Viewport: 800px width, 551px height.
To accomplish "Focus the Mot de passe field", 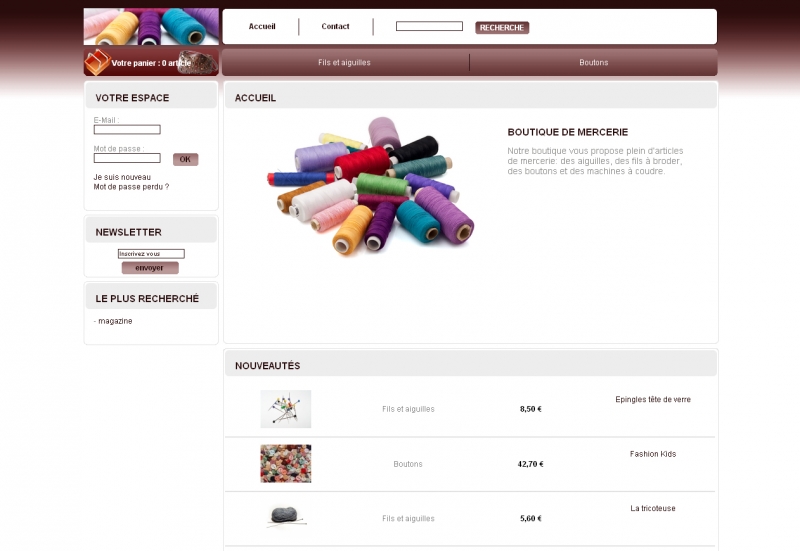I will (127, 158).
